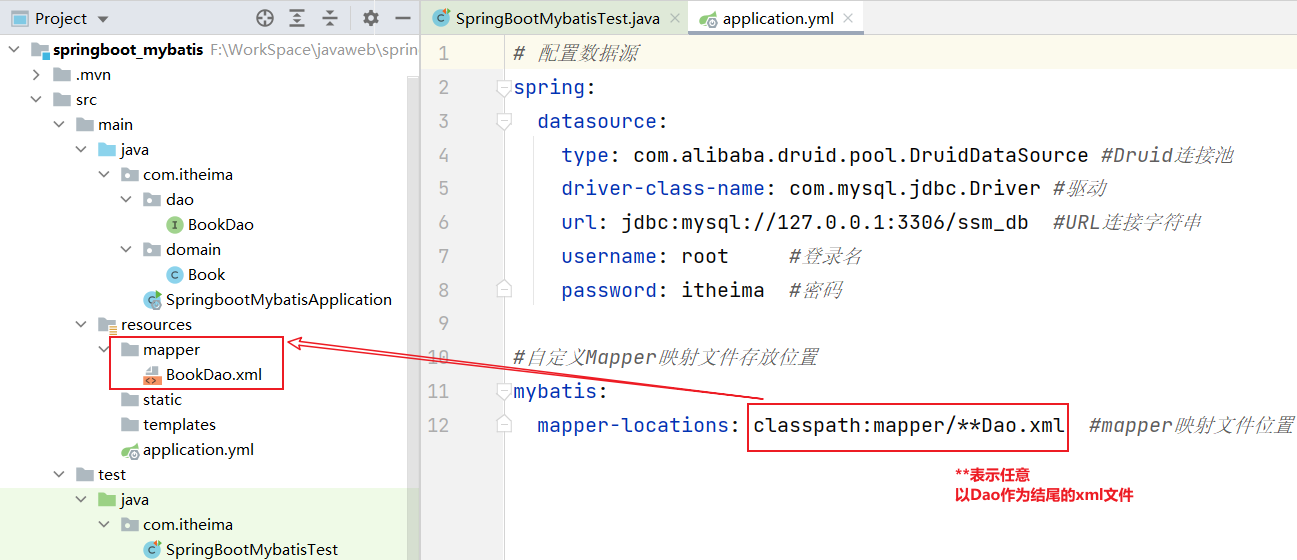Select the templates folder
Image resolution: width=1297 pixels, height=560 pixels.
pyautogui.click(x=179, y=424)
